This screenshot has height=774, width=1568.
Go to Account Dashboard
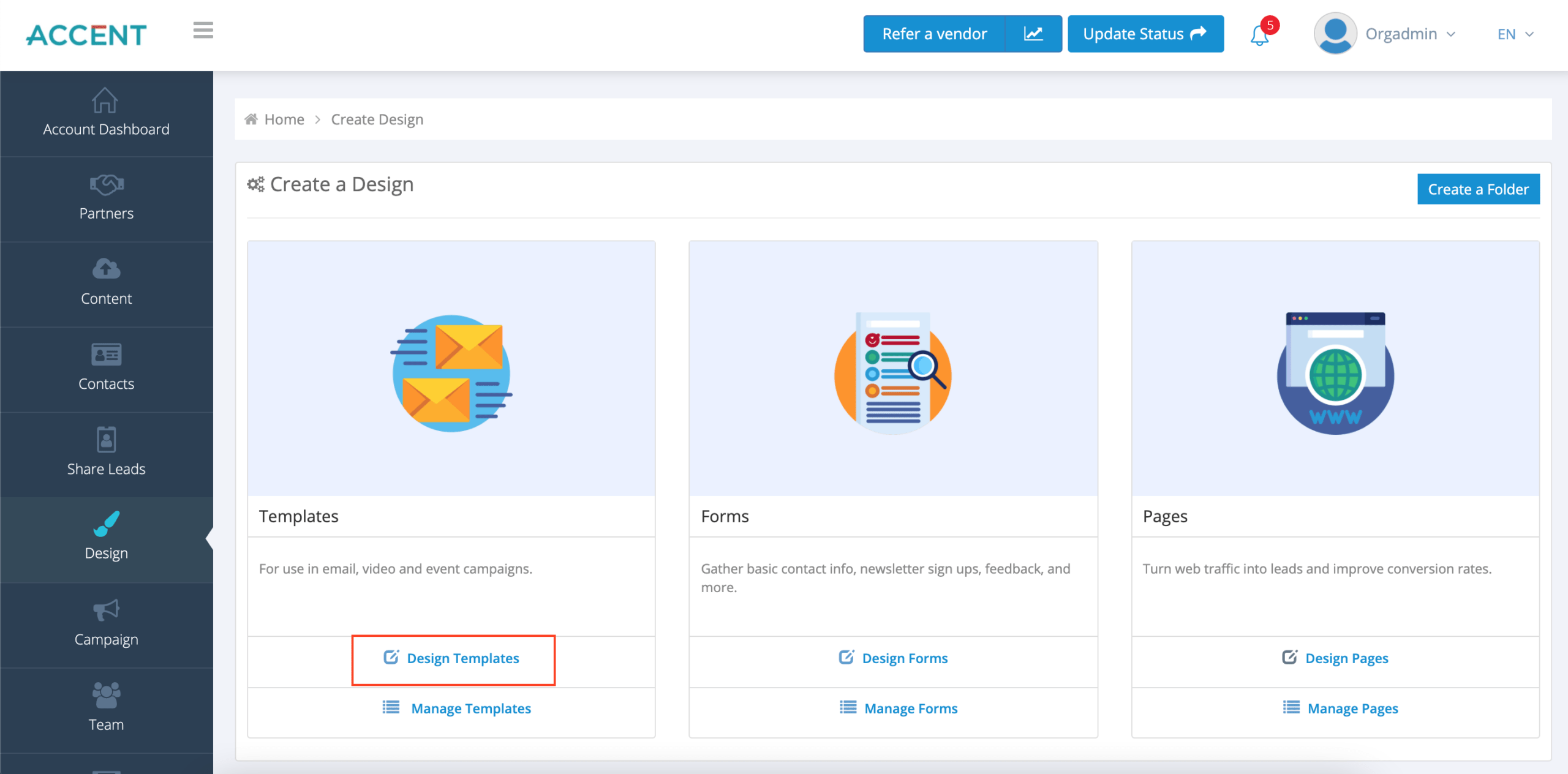coord(106,113)
